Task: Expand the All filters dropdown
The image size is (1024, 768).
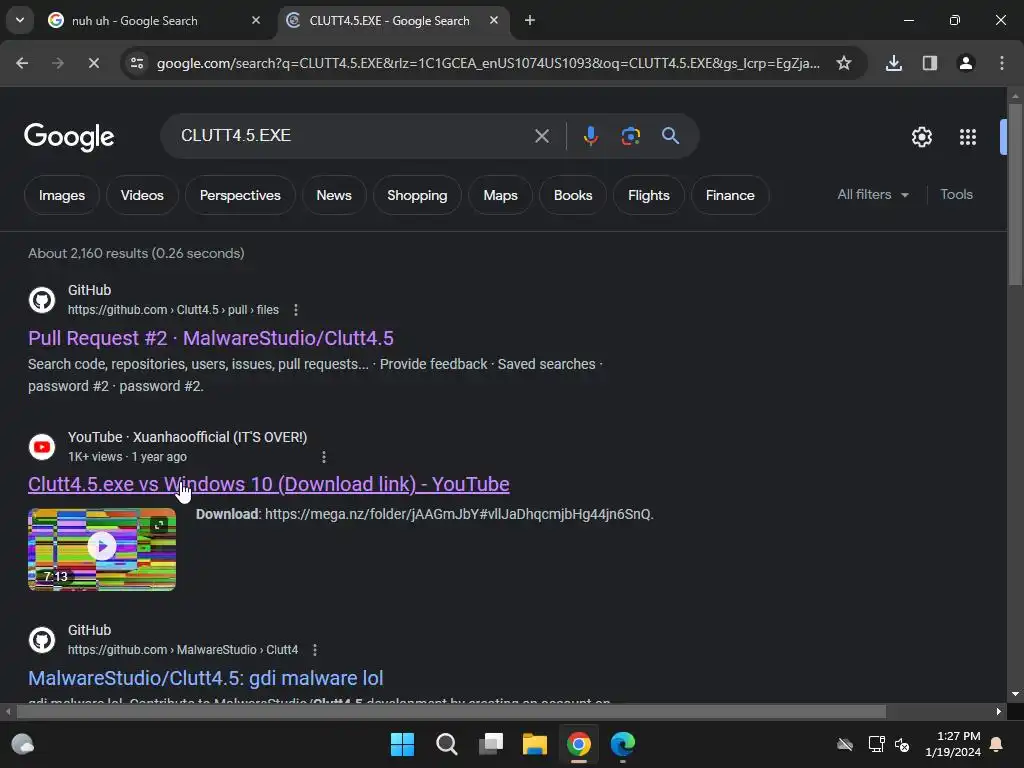Action: (872, 195)
